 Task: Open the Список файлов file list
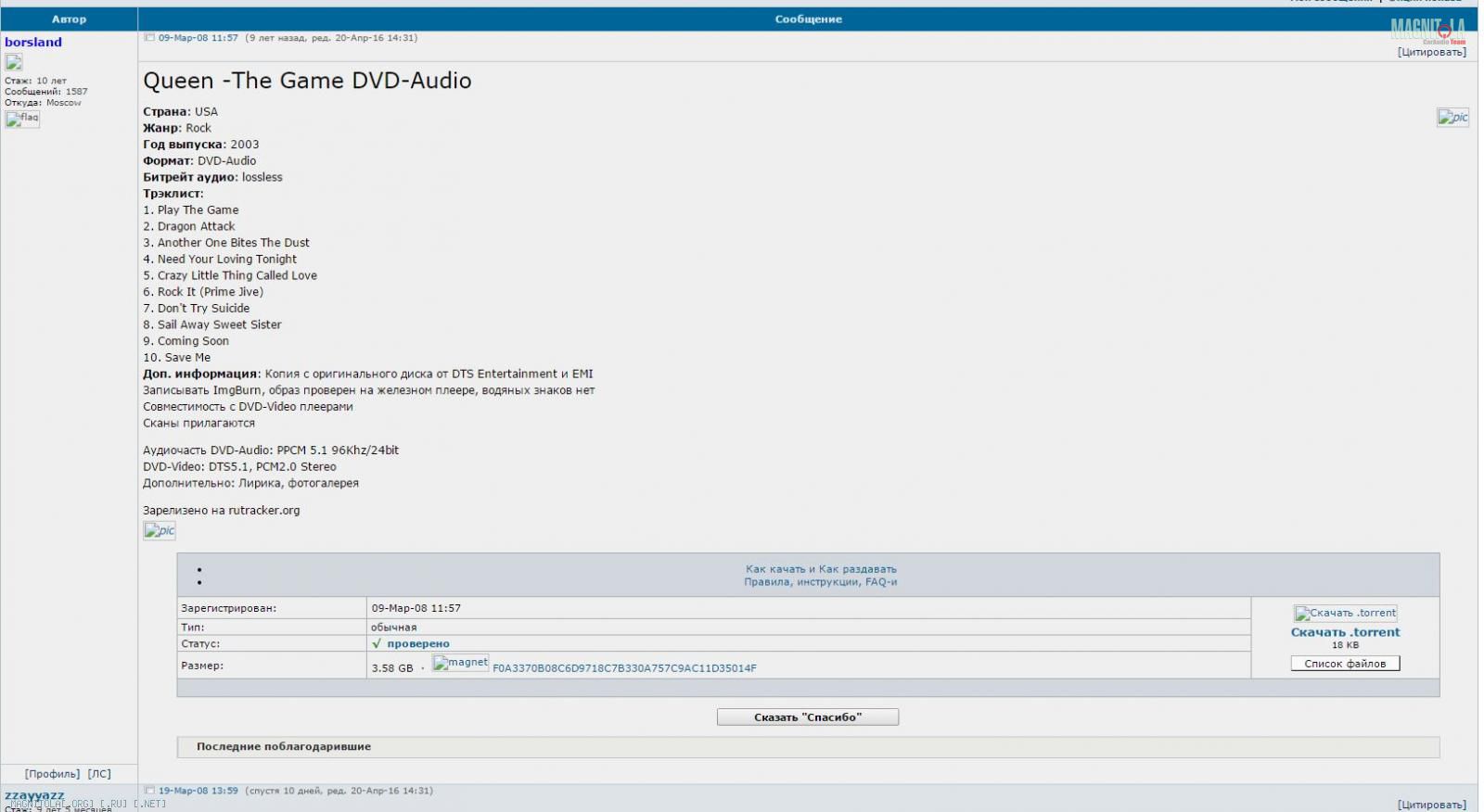pyautogui.click(x=1345, y=664)
